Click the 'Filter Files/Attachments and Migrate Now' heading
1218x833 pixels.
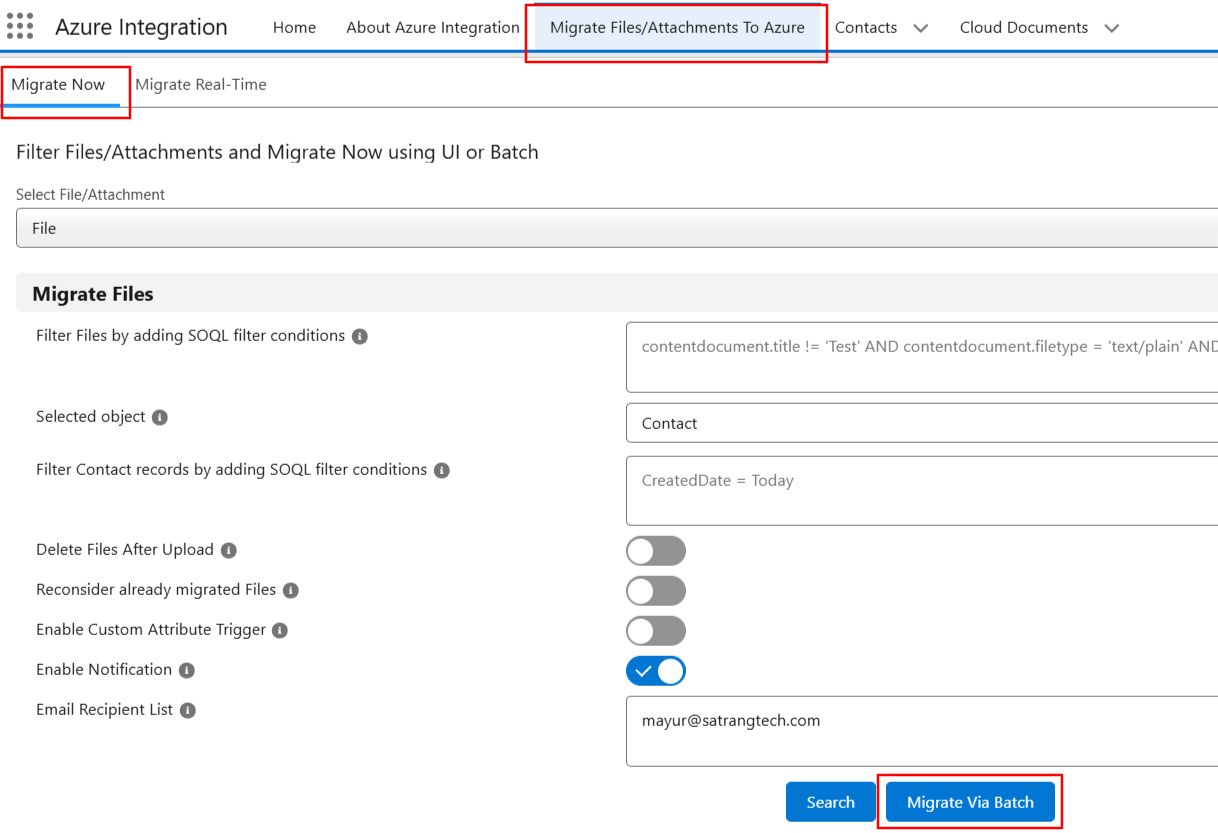(277, 153)
